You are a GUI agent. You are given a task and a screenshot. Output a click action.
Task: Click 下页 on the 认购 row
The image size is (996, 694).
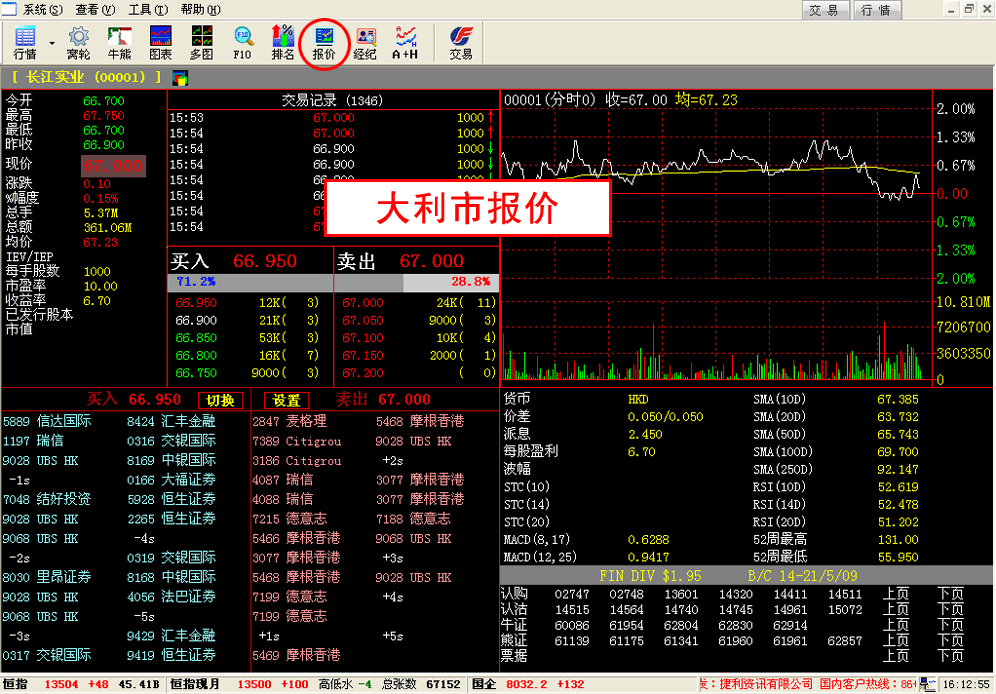tap(950, 594)
